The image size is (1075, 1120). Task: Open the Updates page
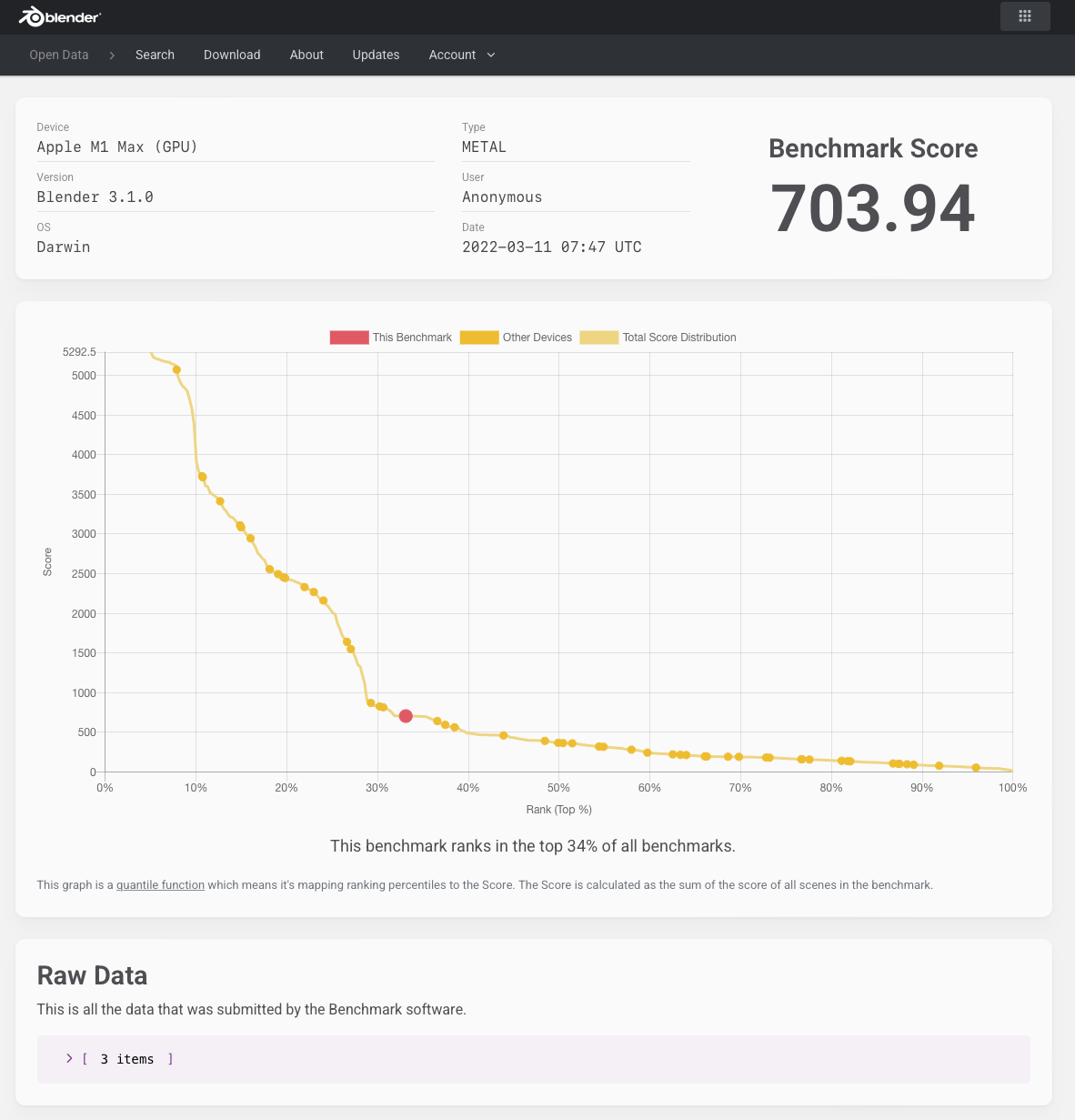376,55
